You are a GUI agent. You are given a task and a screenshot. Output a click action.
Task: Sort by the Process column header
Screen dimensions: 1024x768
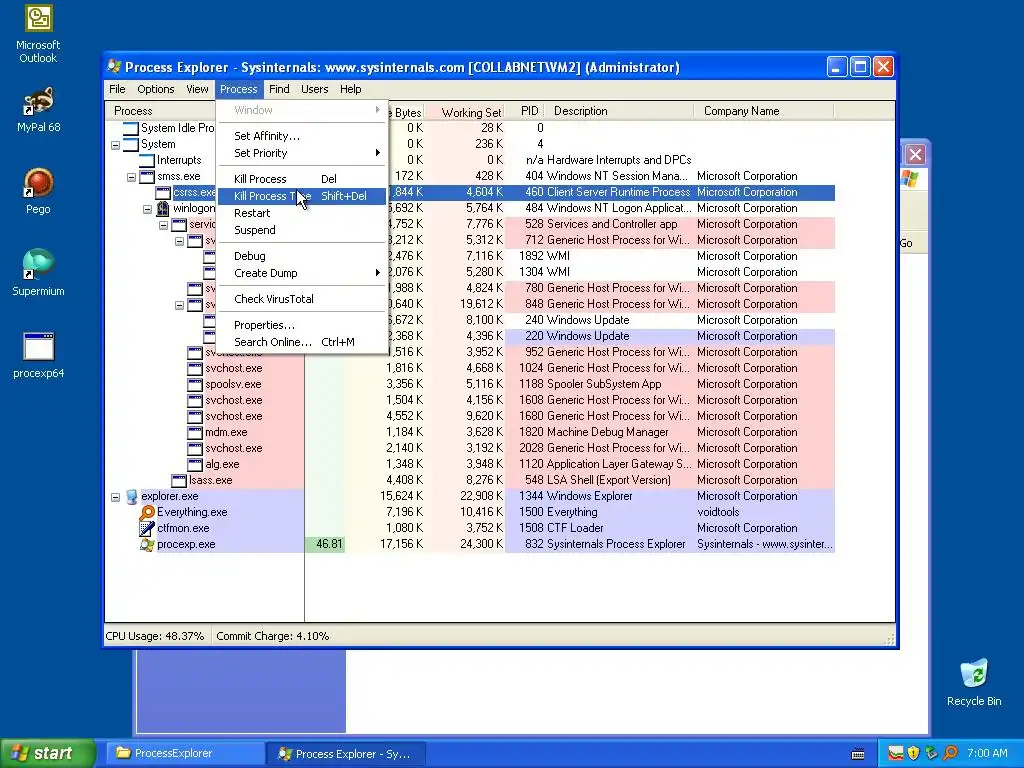click(x=161, y=111)
